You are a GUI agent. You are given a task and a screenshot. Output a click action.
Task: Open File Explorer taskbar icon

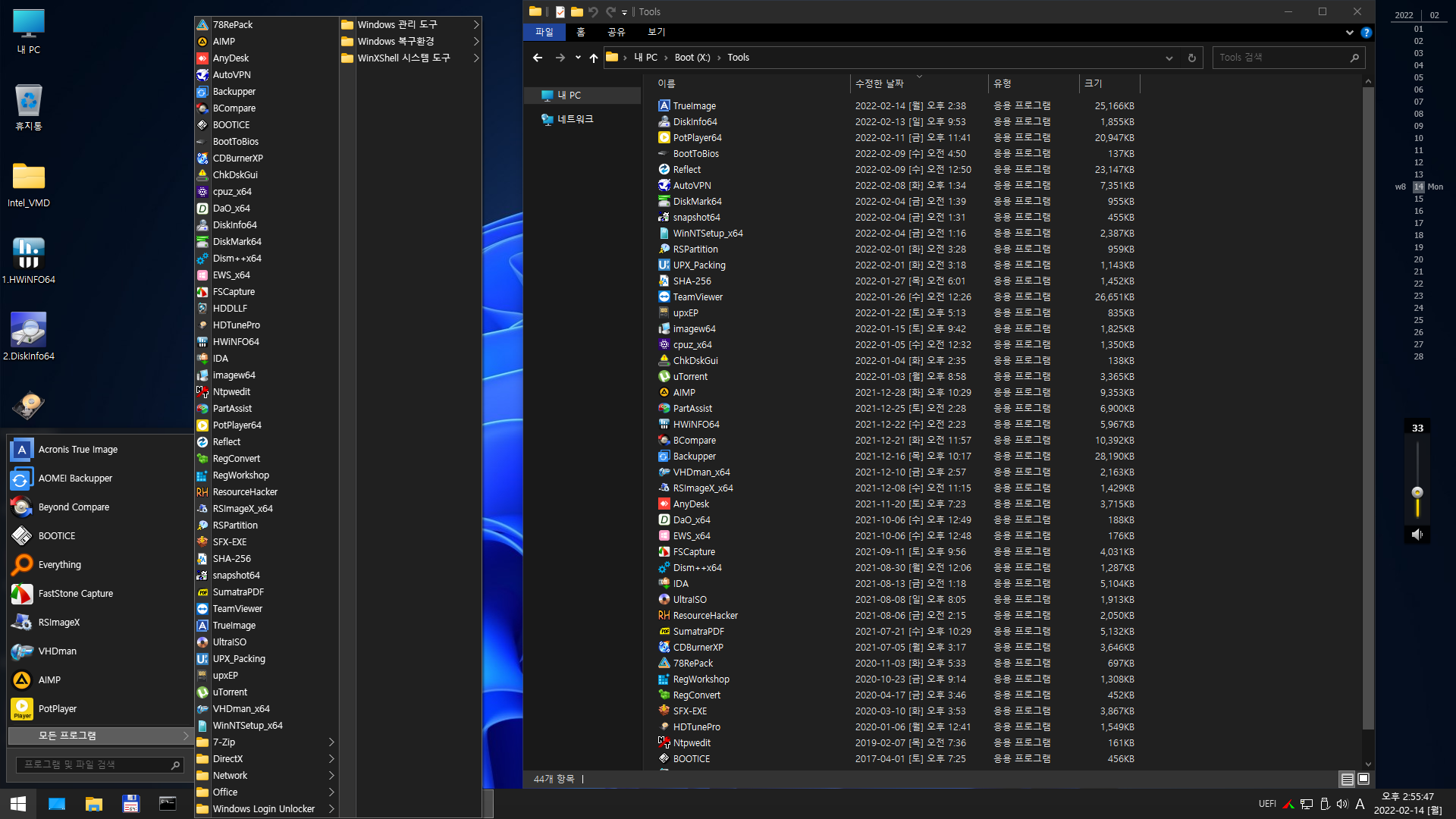(94, 804)
